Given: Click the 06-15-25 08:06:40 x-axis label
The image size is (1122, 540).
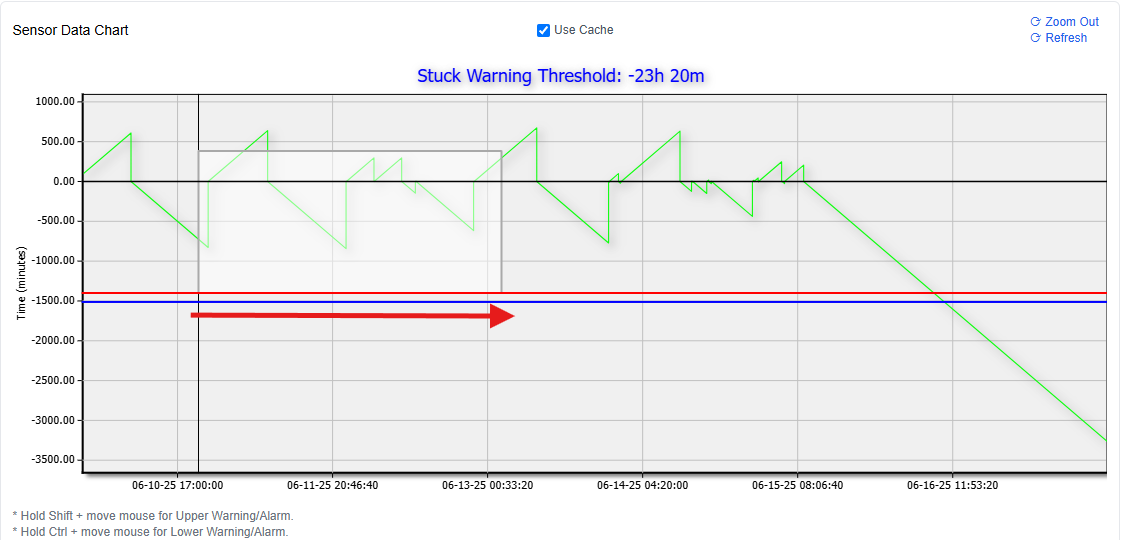Looking at the screenshot, I should point(797,486).
